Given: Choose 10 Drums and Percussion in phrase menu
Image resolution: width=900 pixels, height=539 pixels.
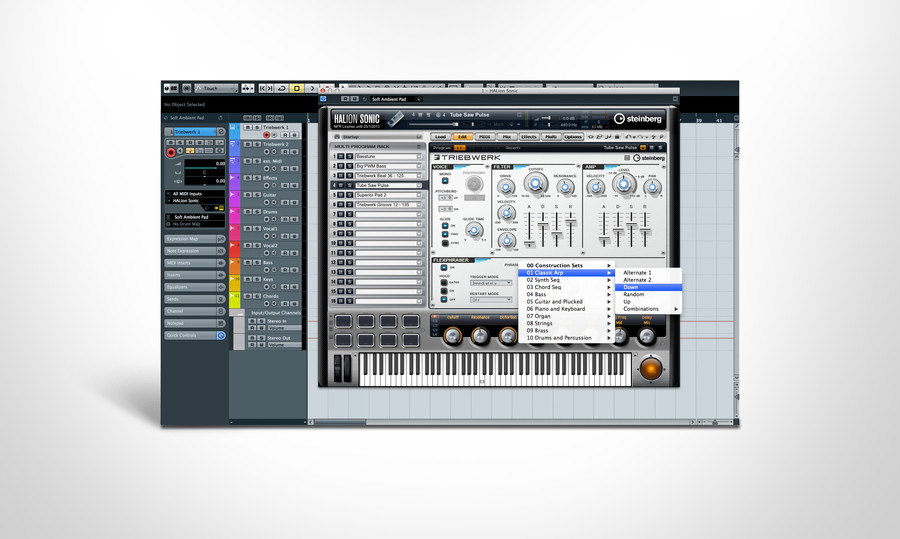Looking at the screenshot, I should tap(567, 338).
